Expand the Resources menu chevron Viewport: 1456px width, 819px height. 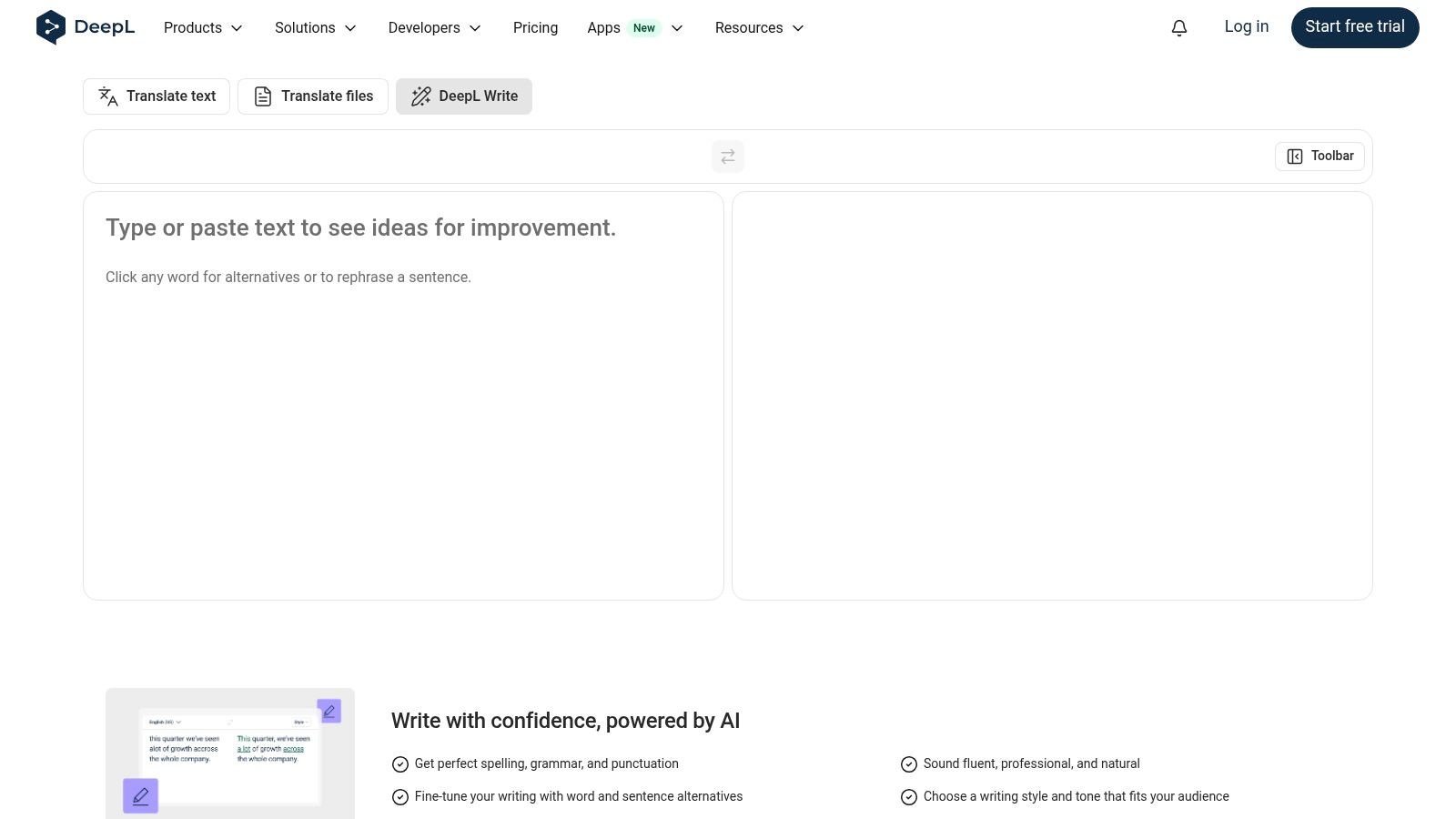tap(798, 28)
